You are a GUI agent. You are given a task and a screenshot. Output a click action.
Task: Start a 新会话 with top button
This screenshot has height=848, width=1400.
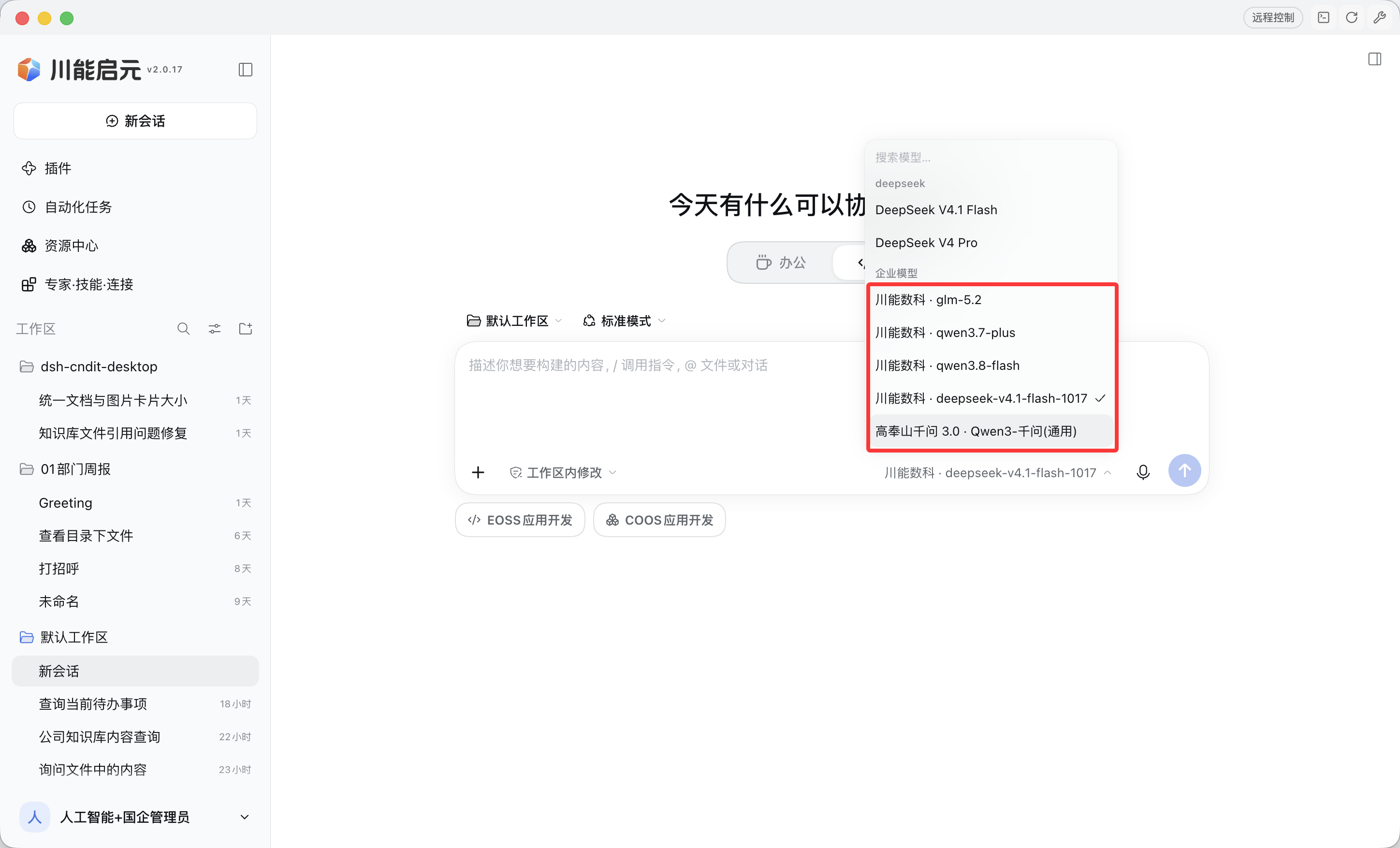(x=135, y=121)
